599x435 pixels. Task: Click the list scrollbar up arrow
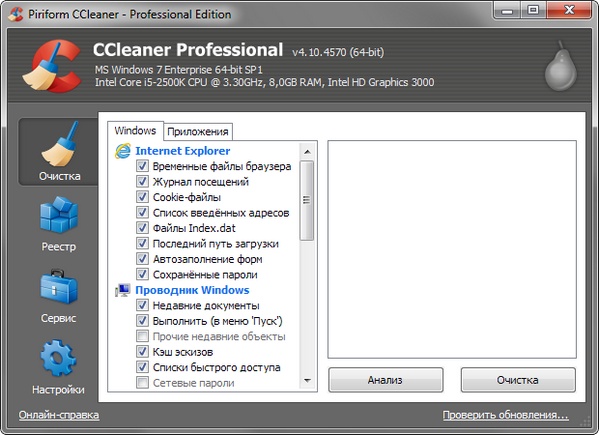307,152
